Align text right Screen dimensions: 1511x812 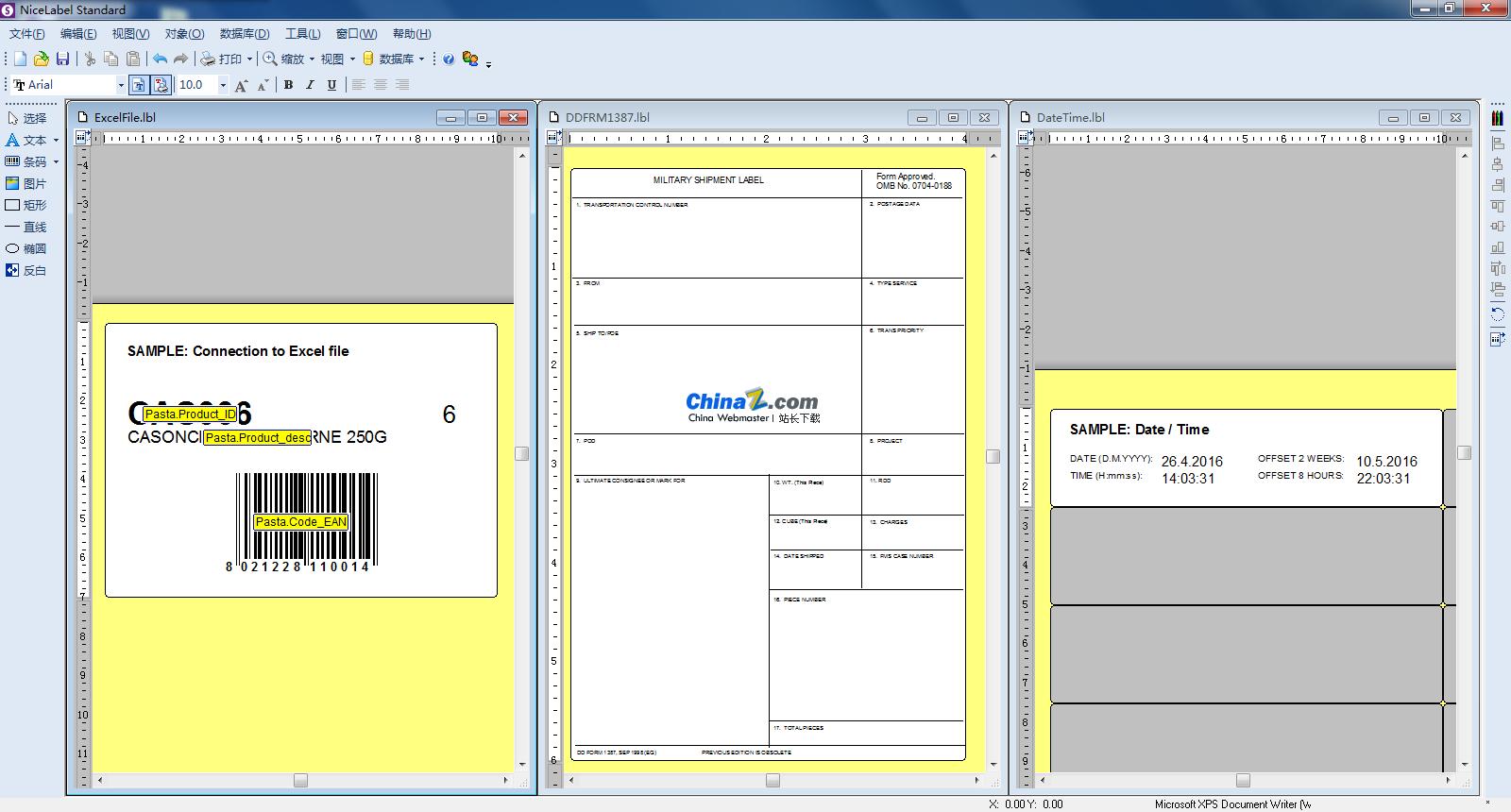[x=402, y=85]
